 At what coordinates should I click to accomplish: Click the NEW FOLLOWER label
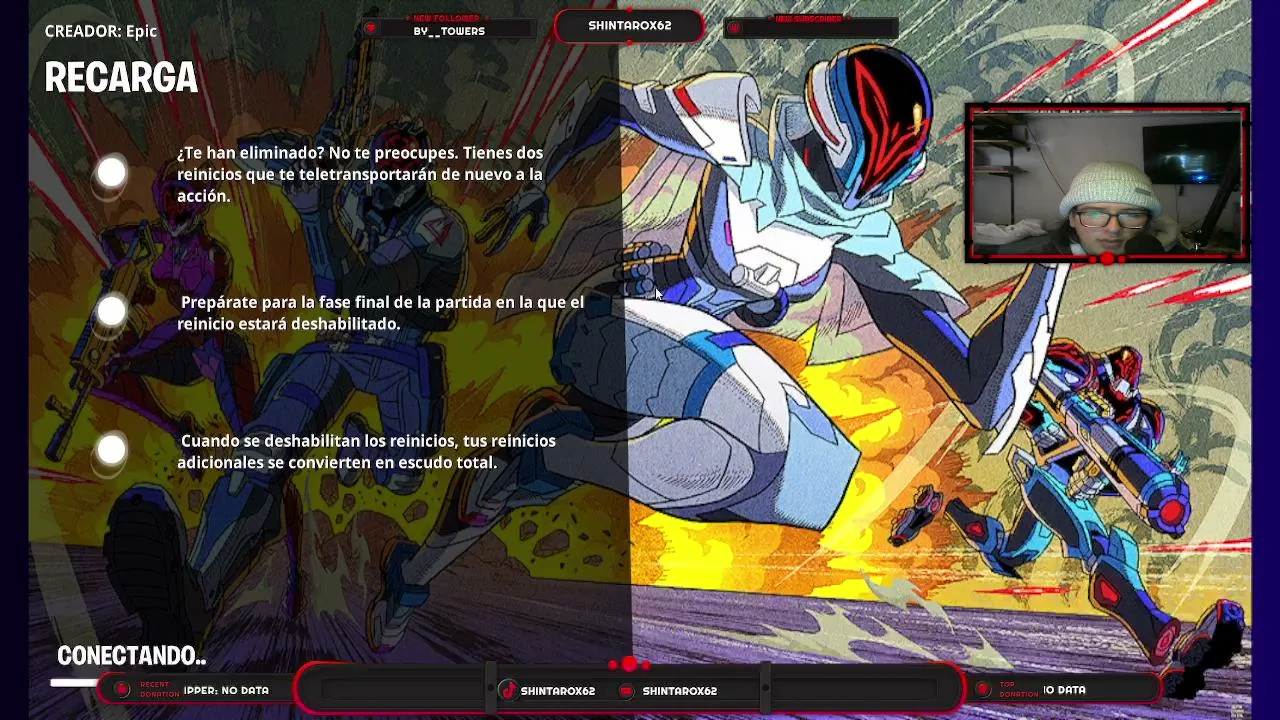click(x=446, y=19)
